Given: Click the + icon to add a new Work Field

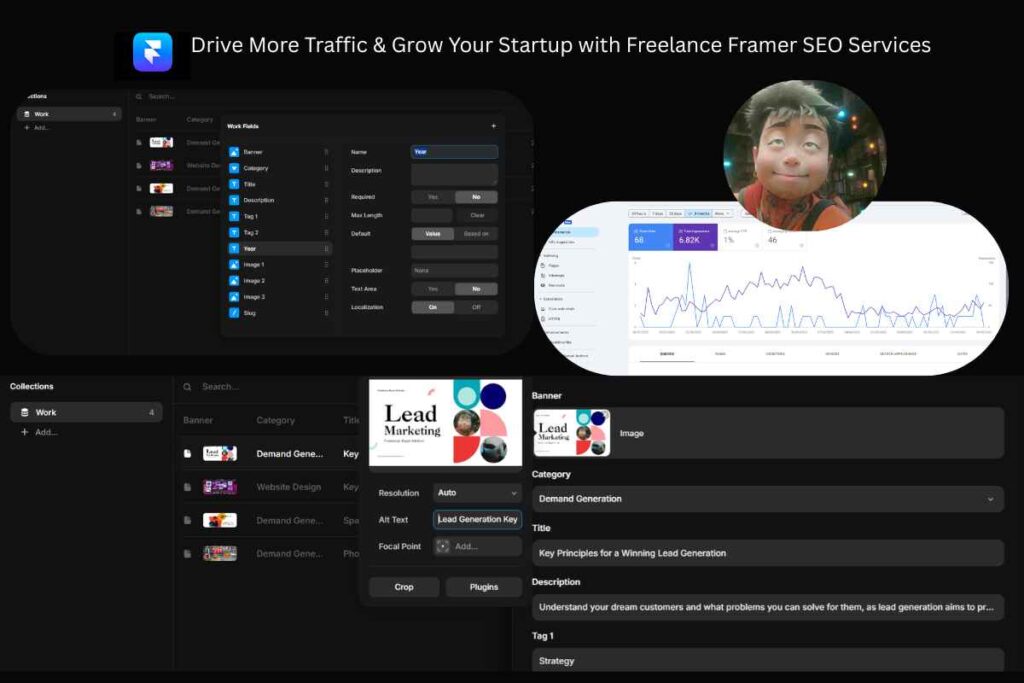Looking at the screenshot, I should 495,124.
